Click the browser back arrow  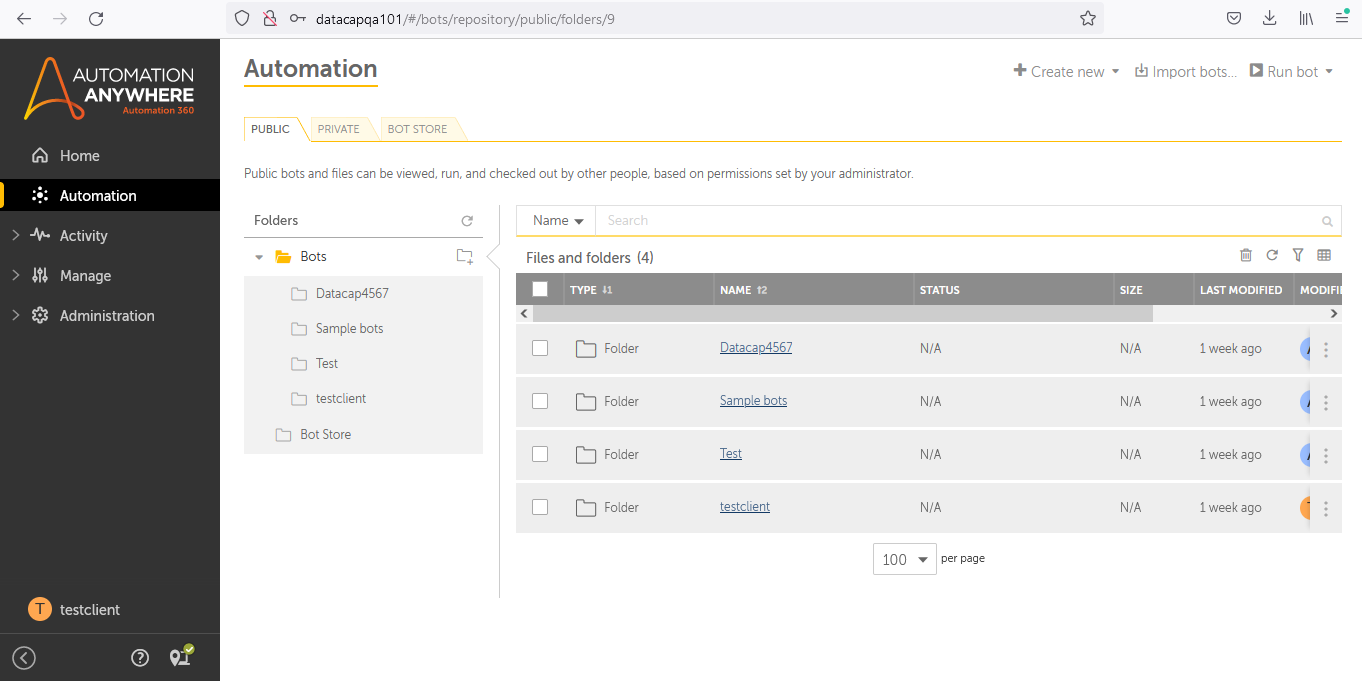click(x=24, y=18)
